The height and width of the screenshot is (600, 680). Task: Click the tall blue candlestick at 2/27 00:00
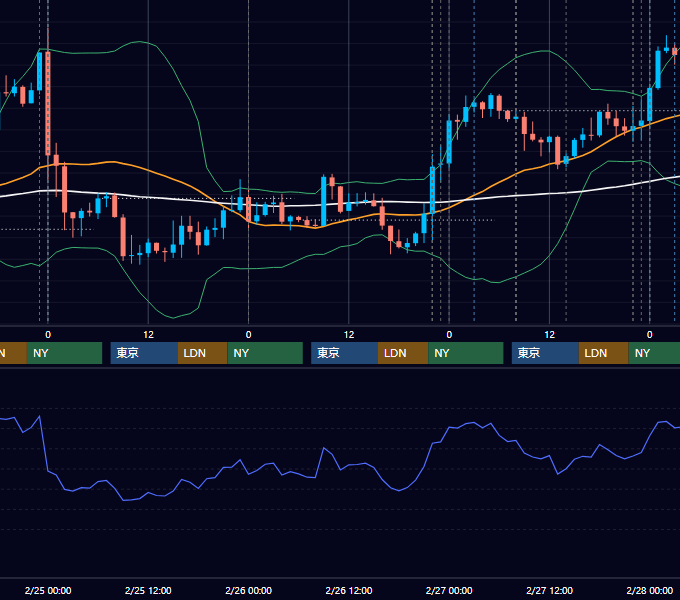click(x=449, y=142)
